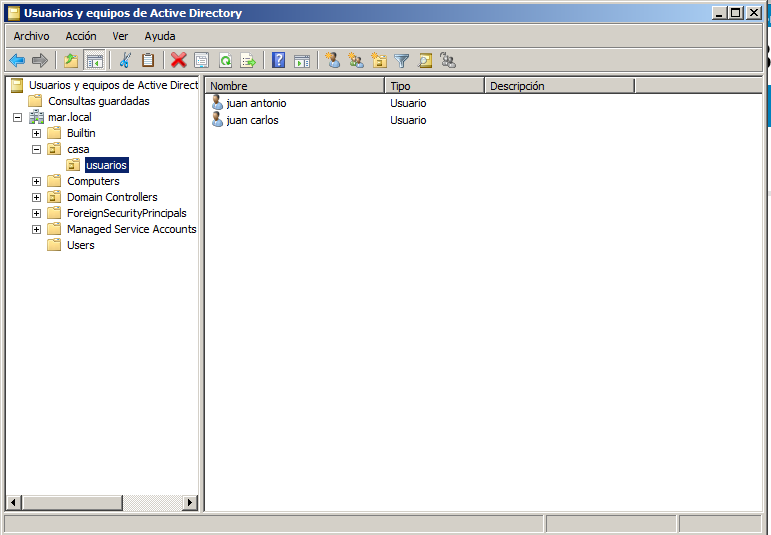
Task: Go up one level with folder icon
Action: (x=71, y=61)
